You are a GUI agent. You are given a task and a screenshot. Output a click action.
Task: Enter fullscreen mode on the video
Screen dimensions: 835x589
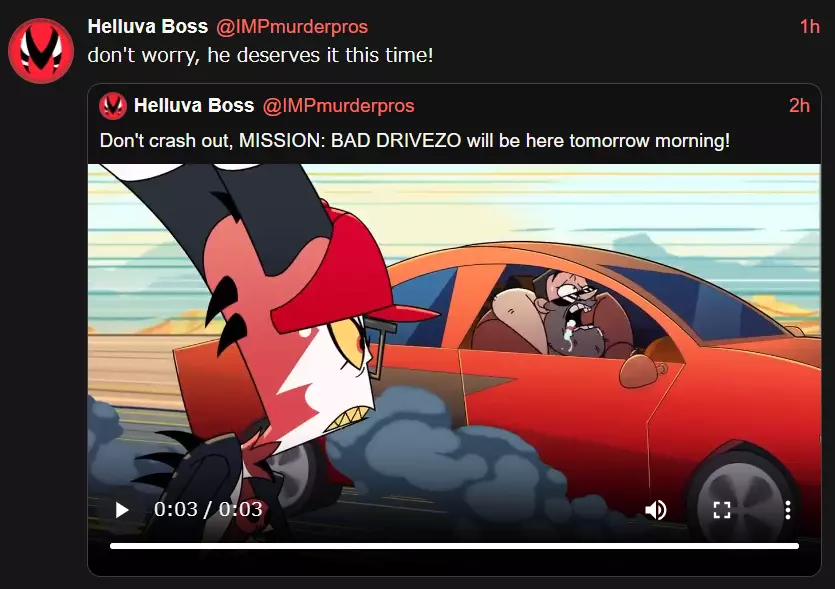(722, 510)
